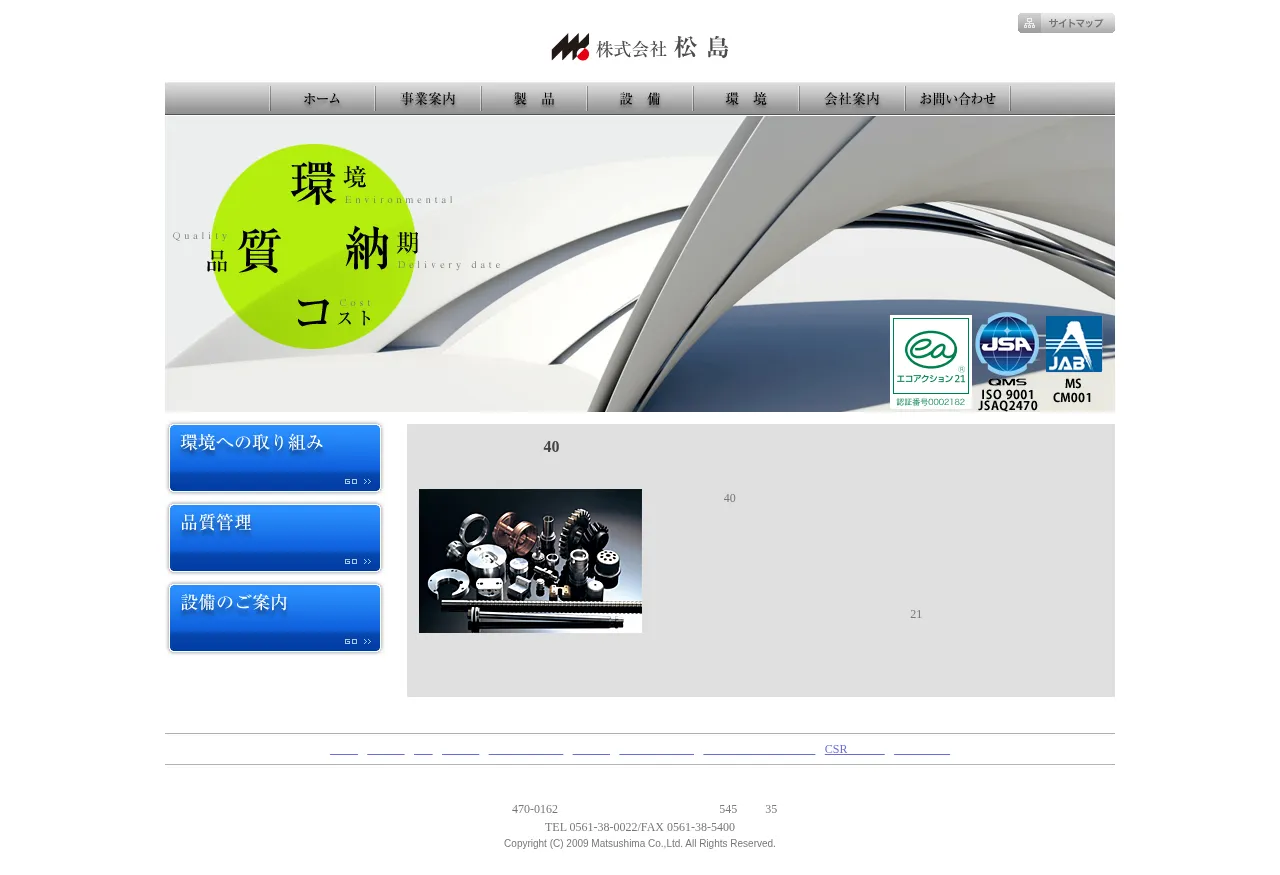Click the JSA QMS ISO 9001 badge
The width and height of the screenshot is (1280, 875).
[x=1007, y=361]
